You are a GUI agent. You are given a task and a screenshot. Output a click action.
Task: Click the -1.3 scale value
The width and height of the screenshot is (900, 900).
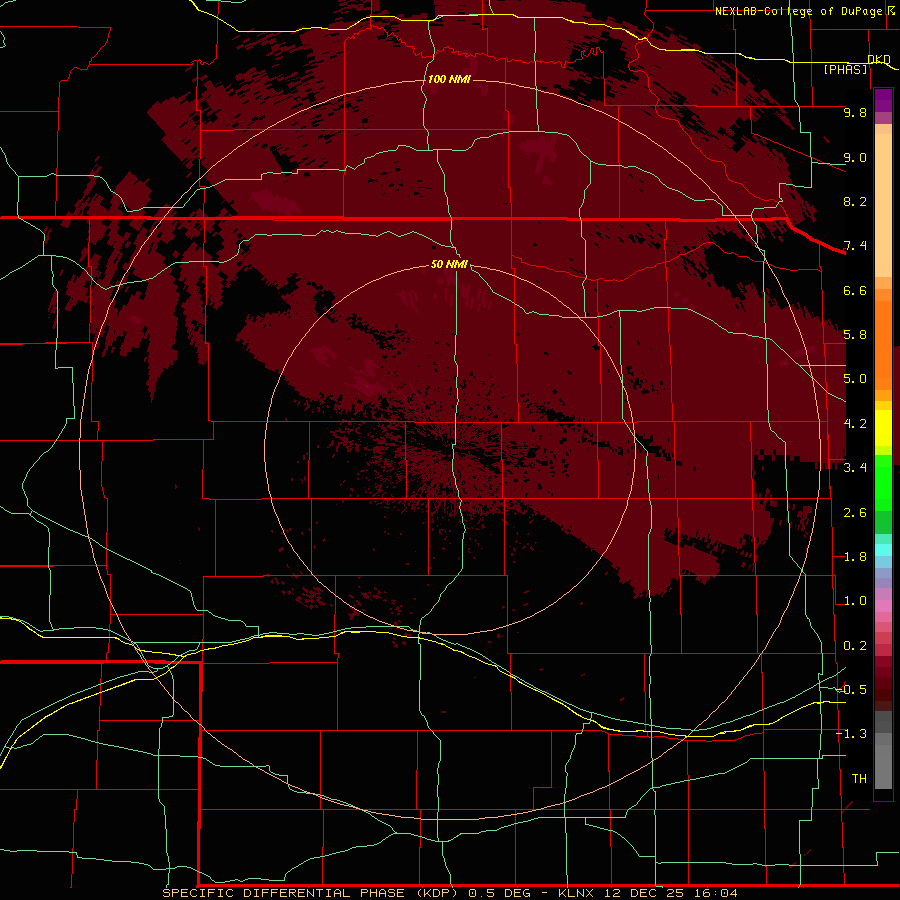(852, 734)
